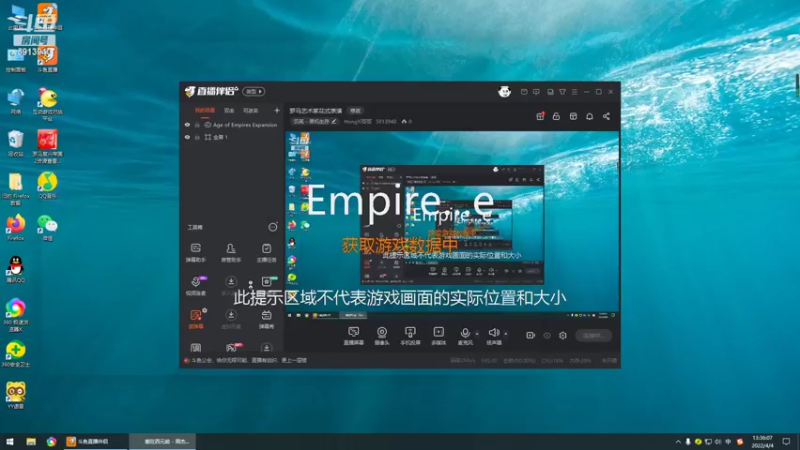
Task: Expand the speaker volume arrow
Action: pyautogui.click(x=506, y=334)
